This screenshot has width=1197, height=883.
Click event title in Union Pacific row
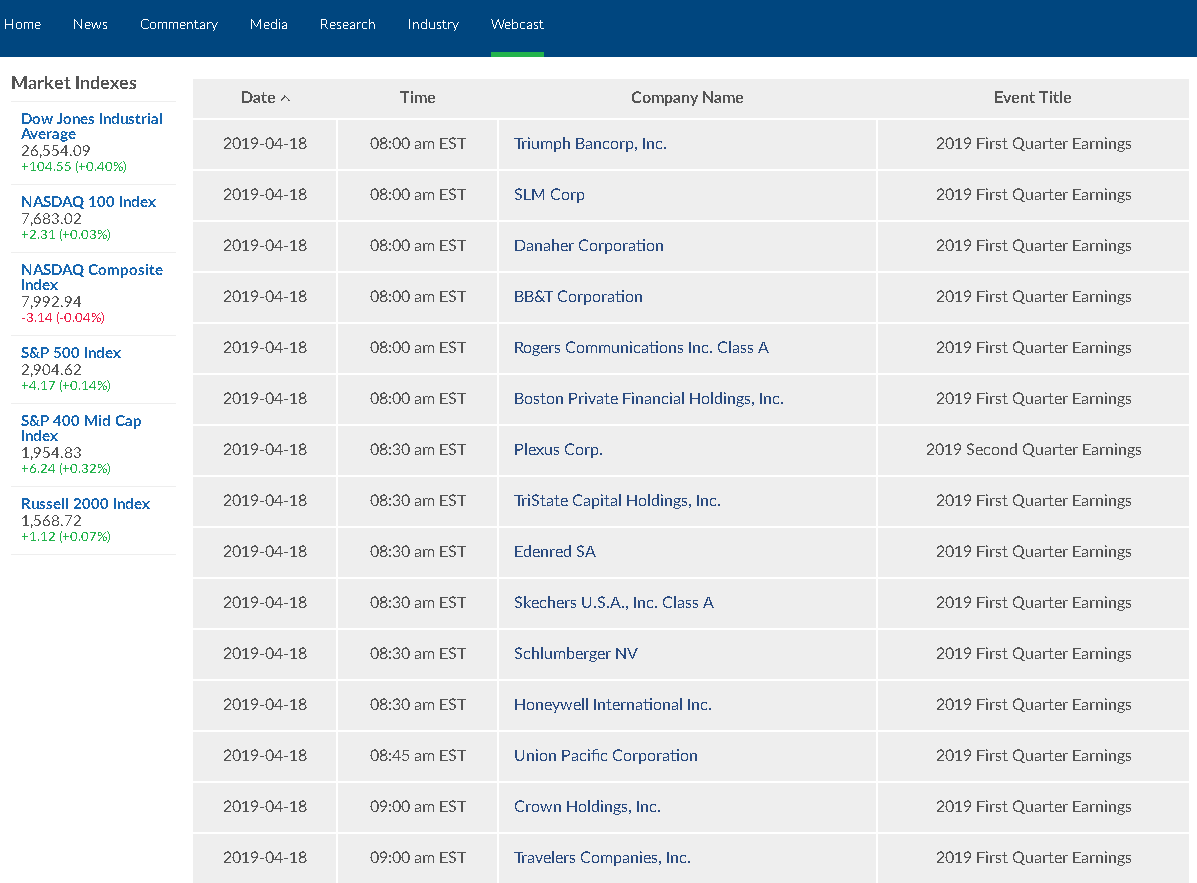coord(1034,756)
